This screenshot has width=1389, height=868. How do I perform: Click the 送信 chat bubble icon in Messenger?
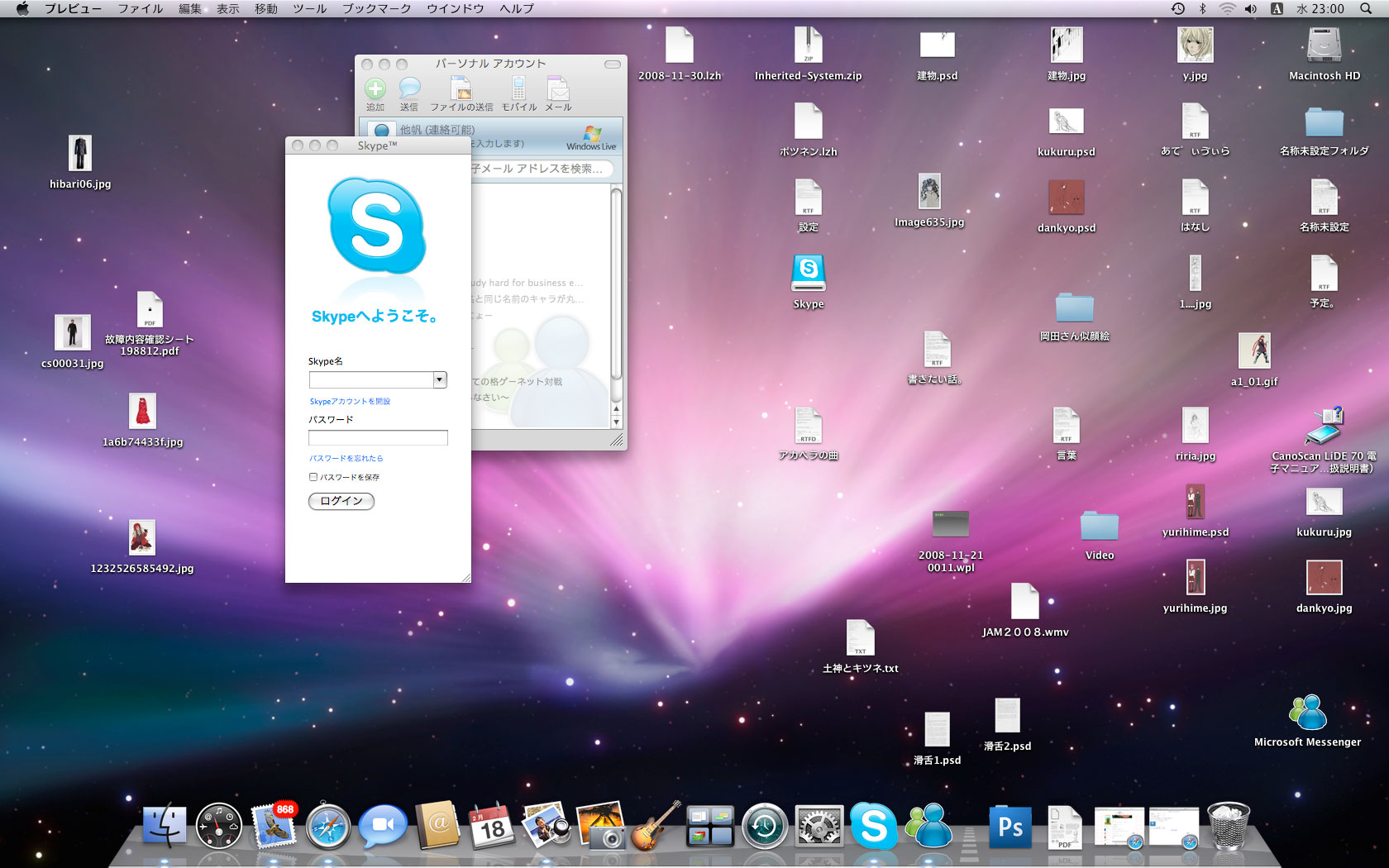click(409, 89)
